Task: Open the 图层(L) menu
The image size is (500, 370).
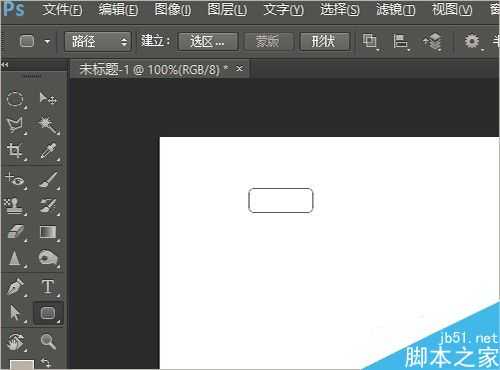Action: click(227, 9)
